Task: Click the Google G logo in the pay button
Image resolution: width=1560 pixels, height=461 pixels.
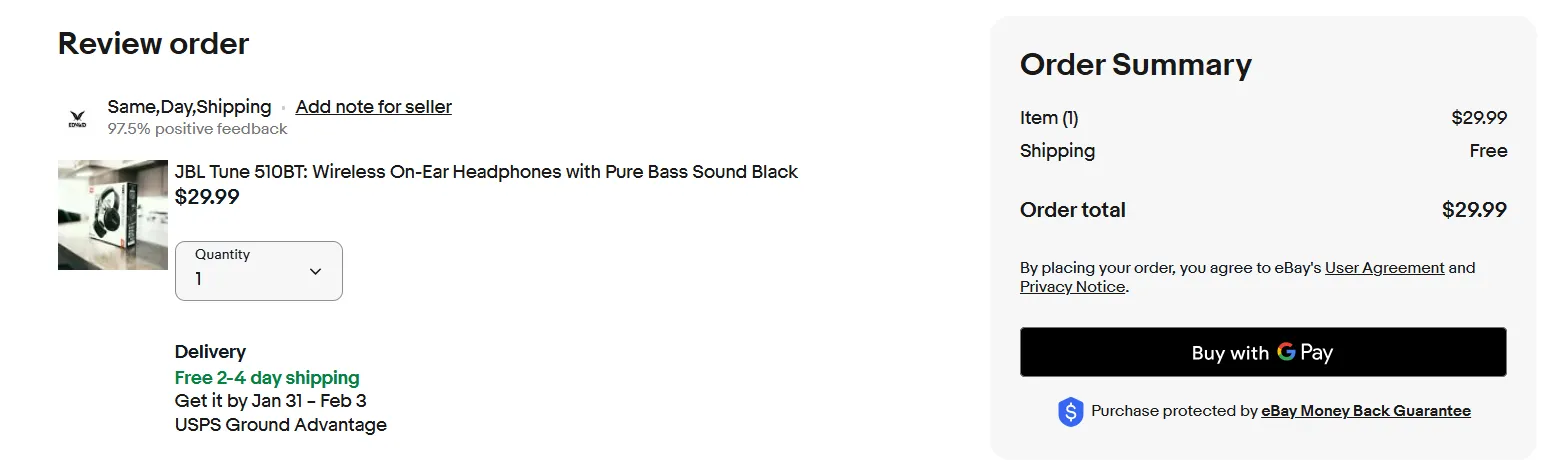Action: (x=1286, y=352)
